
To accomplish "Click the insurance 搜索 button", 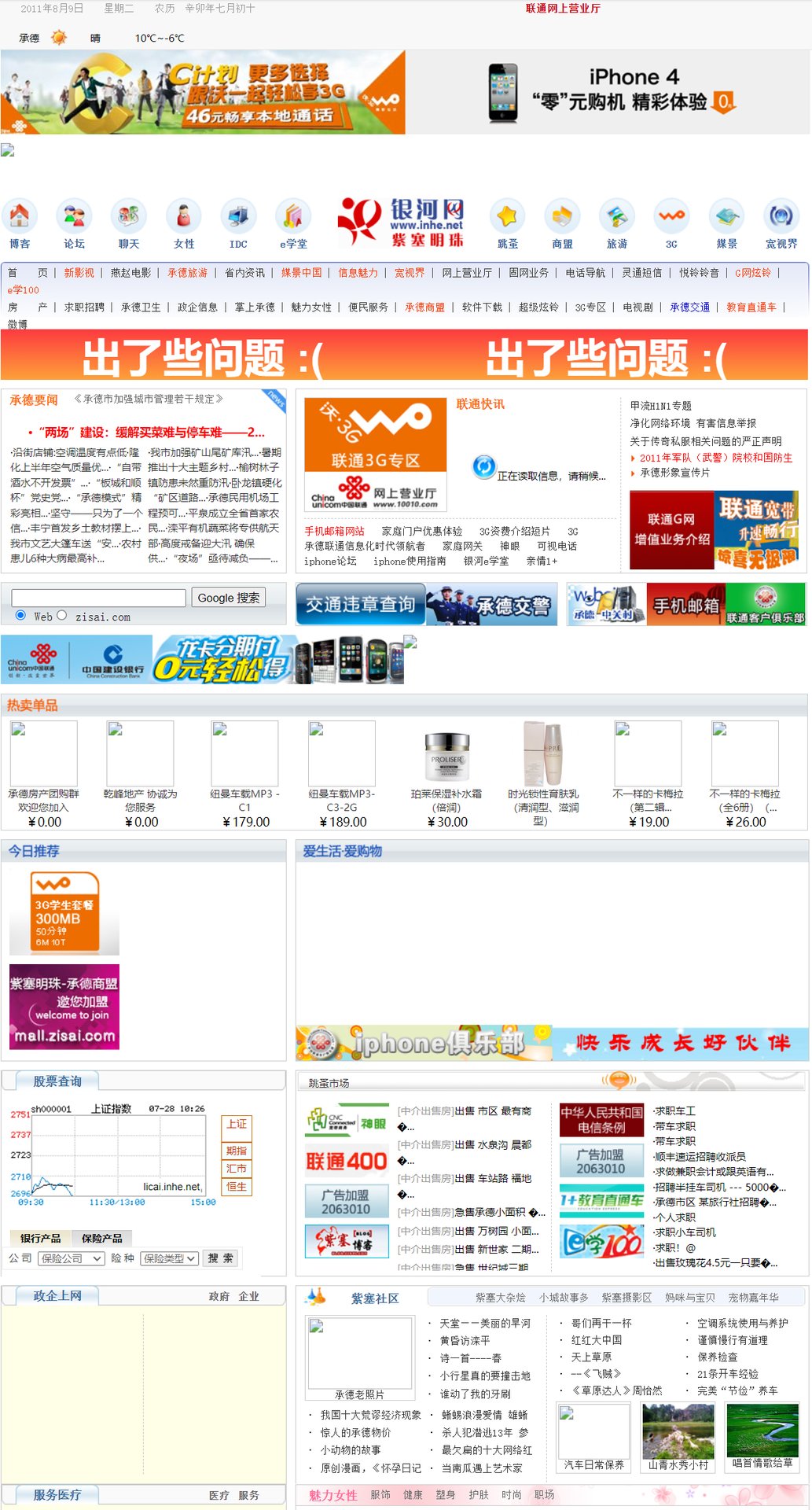I will point(220,1258).
